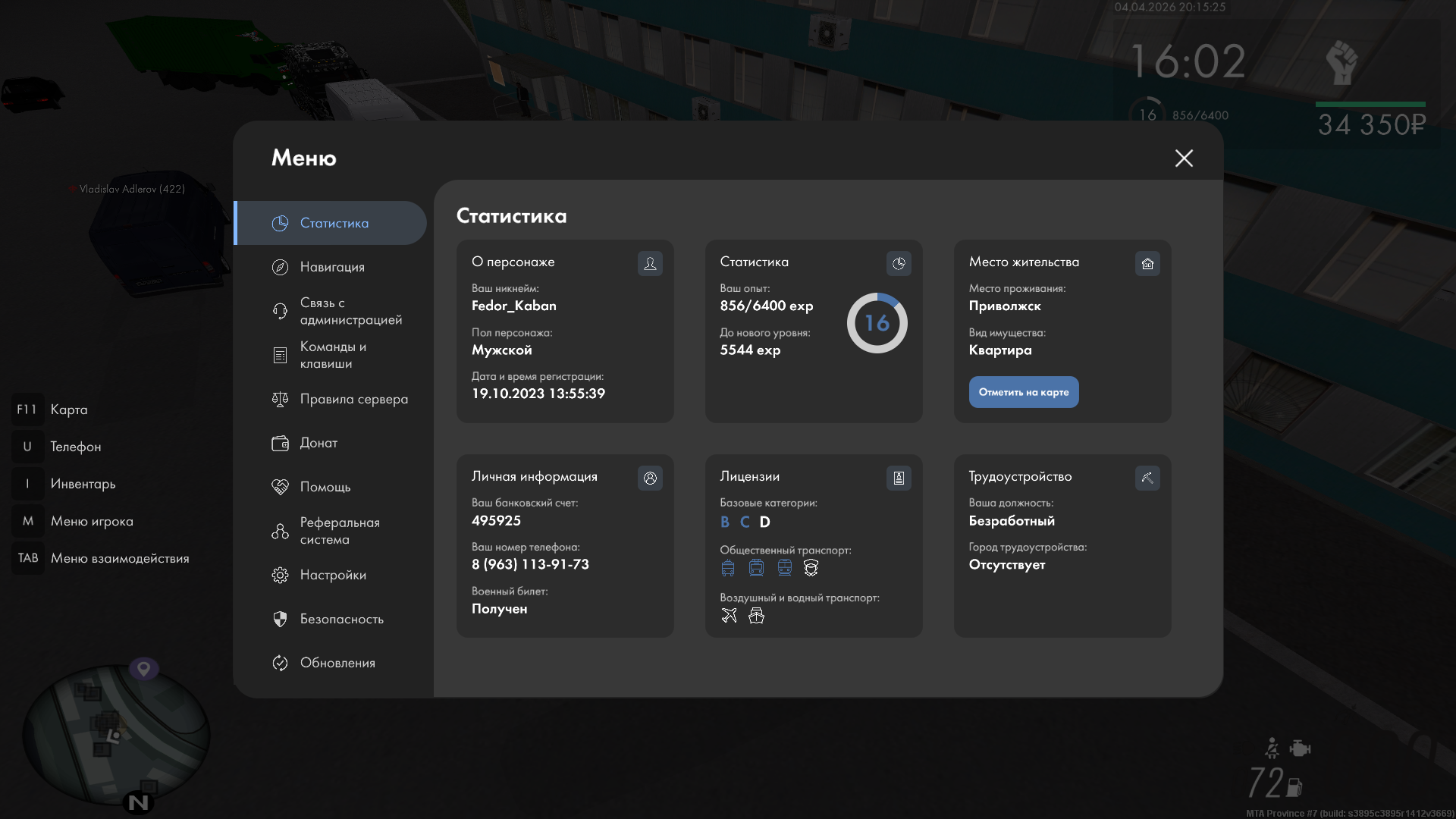Open the Донат section
Image resolution: width=1456 pixels, height=819 pixels.
pos(318,443)
